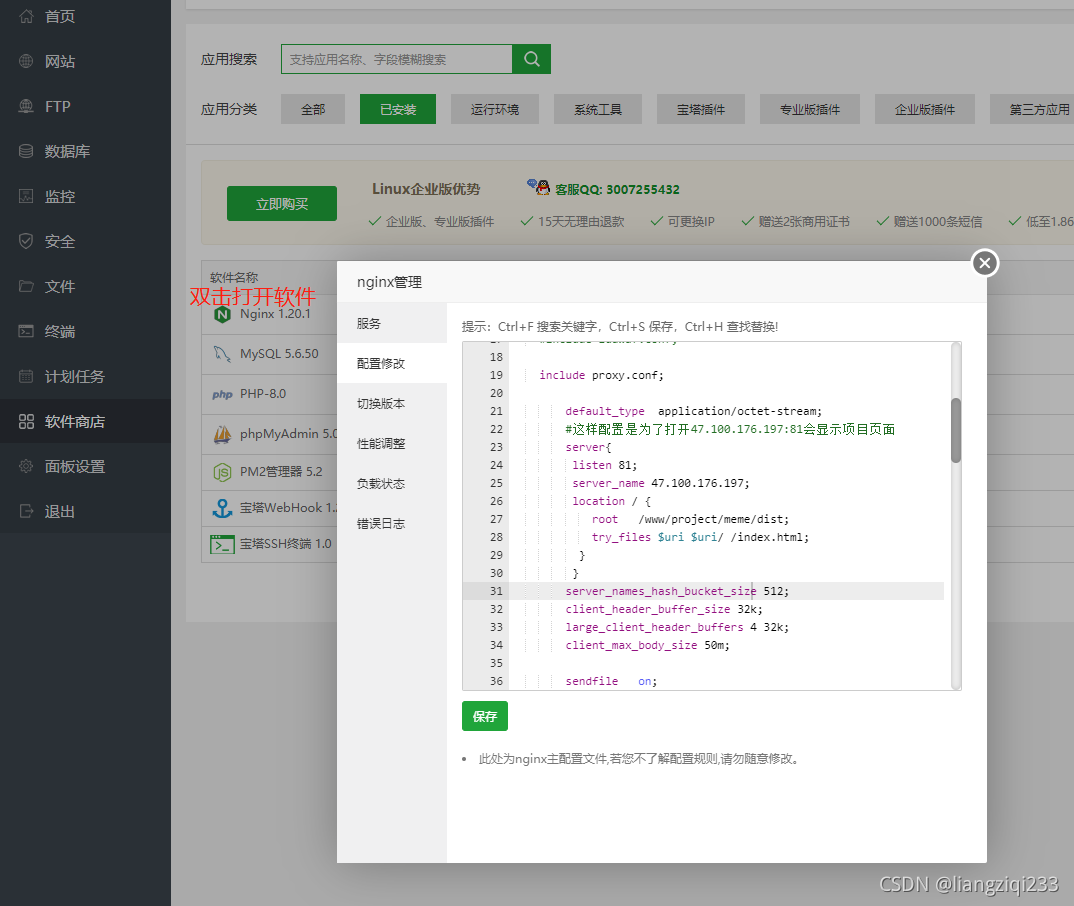Click the PM2管理器 Node.js icon
Image resolution: width=1074 pixels, height=906 pixels.
coord(222,472)
